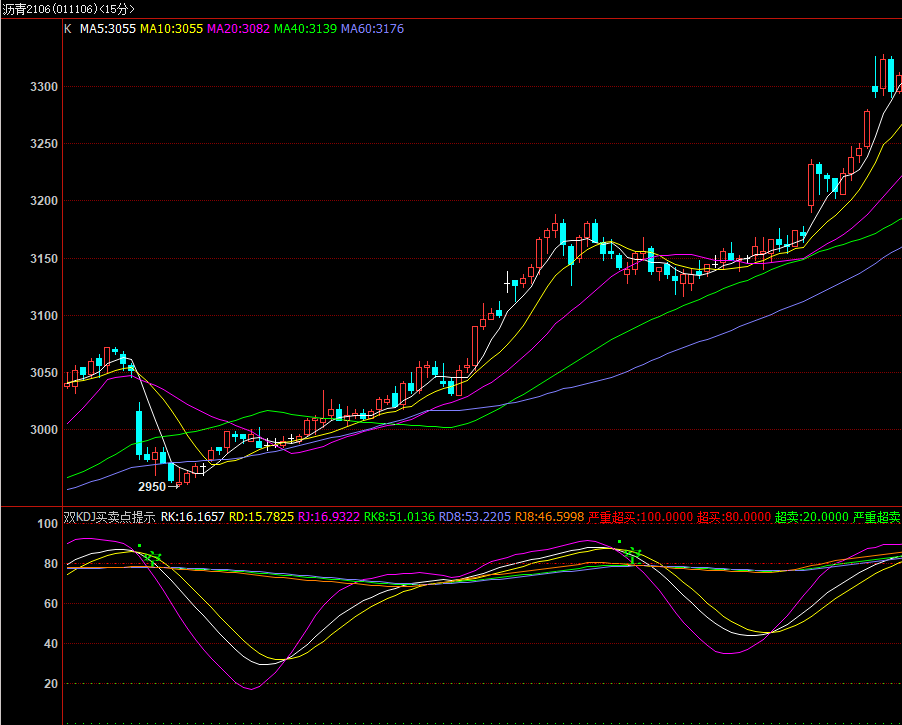Click the yellow RD:15.7825 value
Screen dimensions: 902x725
[262, 517]
